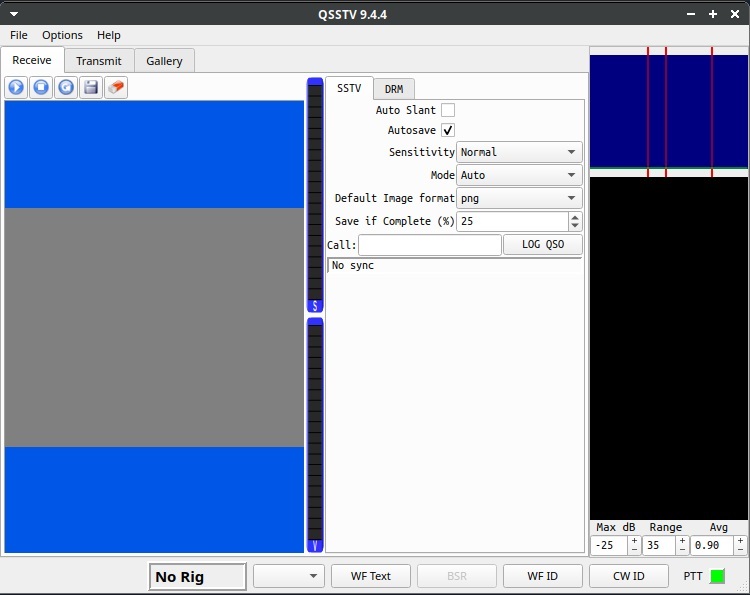
Task: Click the WF ID button
Action: 543,576
